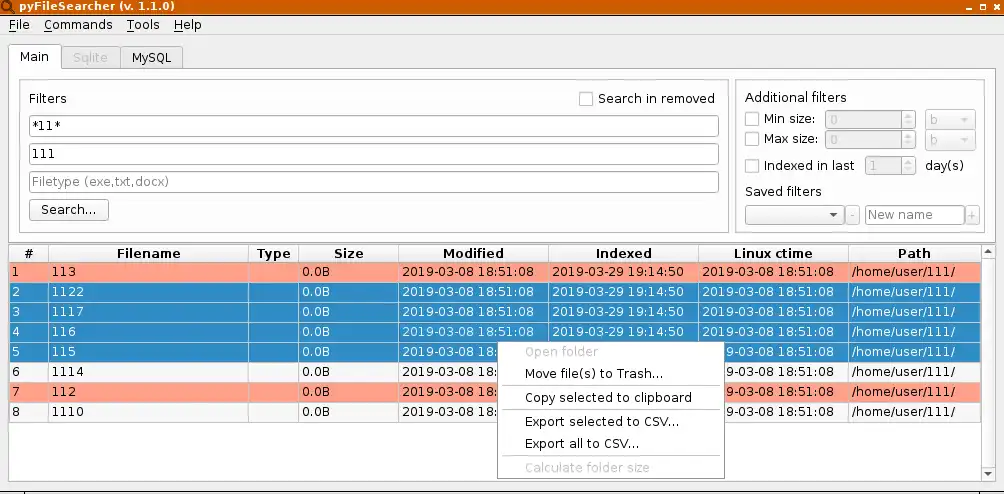Viewport: 1004px width, 494px height.
Task: Click the pyFileSearcher magnifier icon in title bar
Action: click(8, 6)
